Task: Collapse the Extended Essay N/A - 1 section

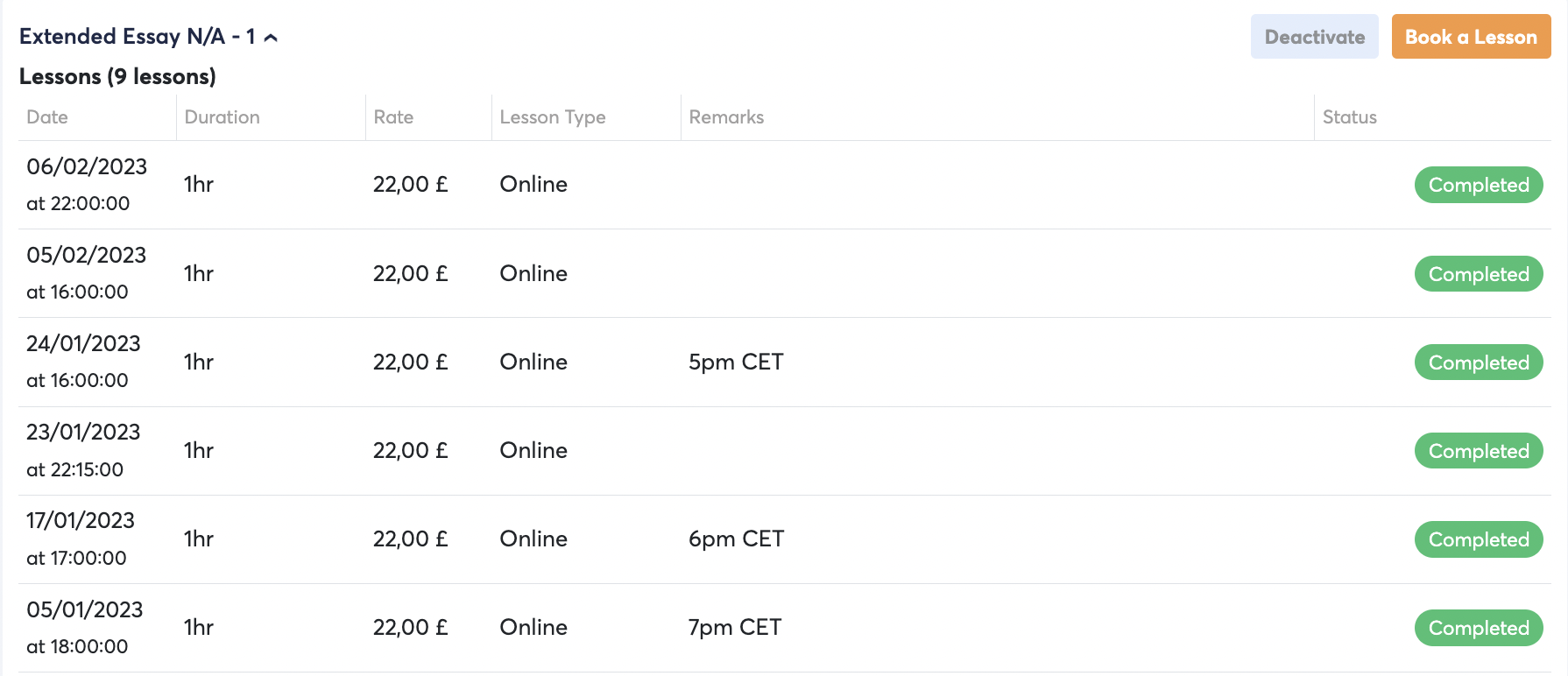Action: 271,38
